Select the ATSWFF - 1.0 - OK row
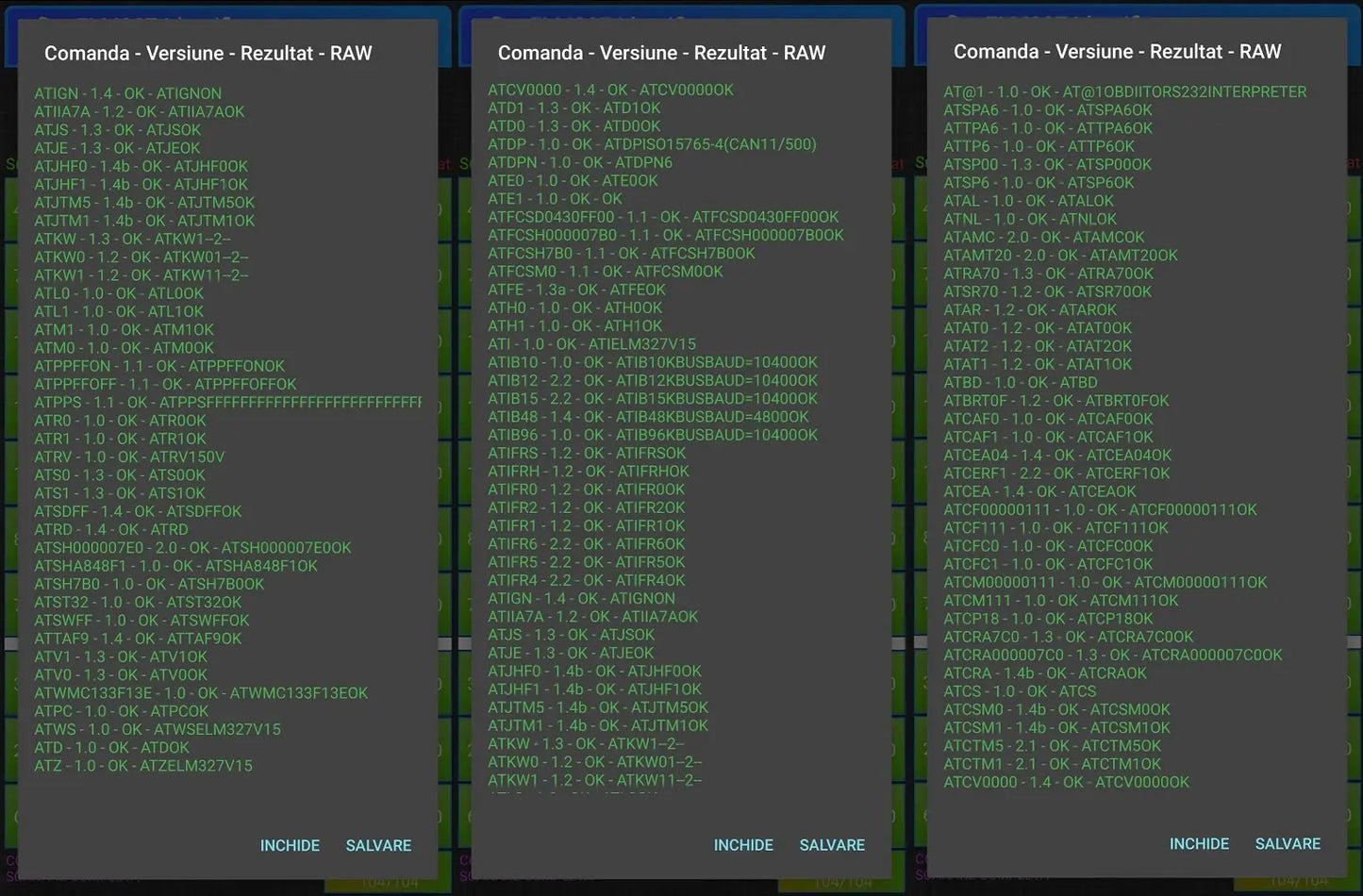Viewport: 1363px width, 896px height. coord(141,621)
